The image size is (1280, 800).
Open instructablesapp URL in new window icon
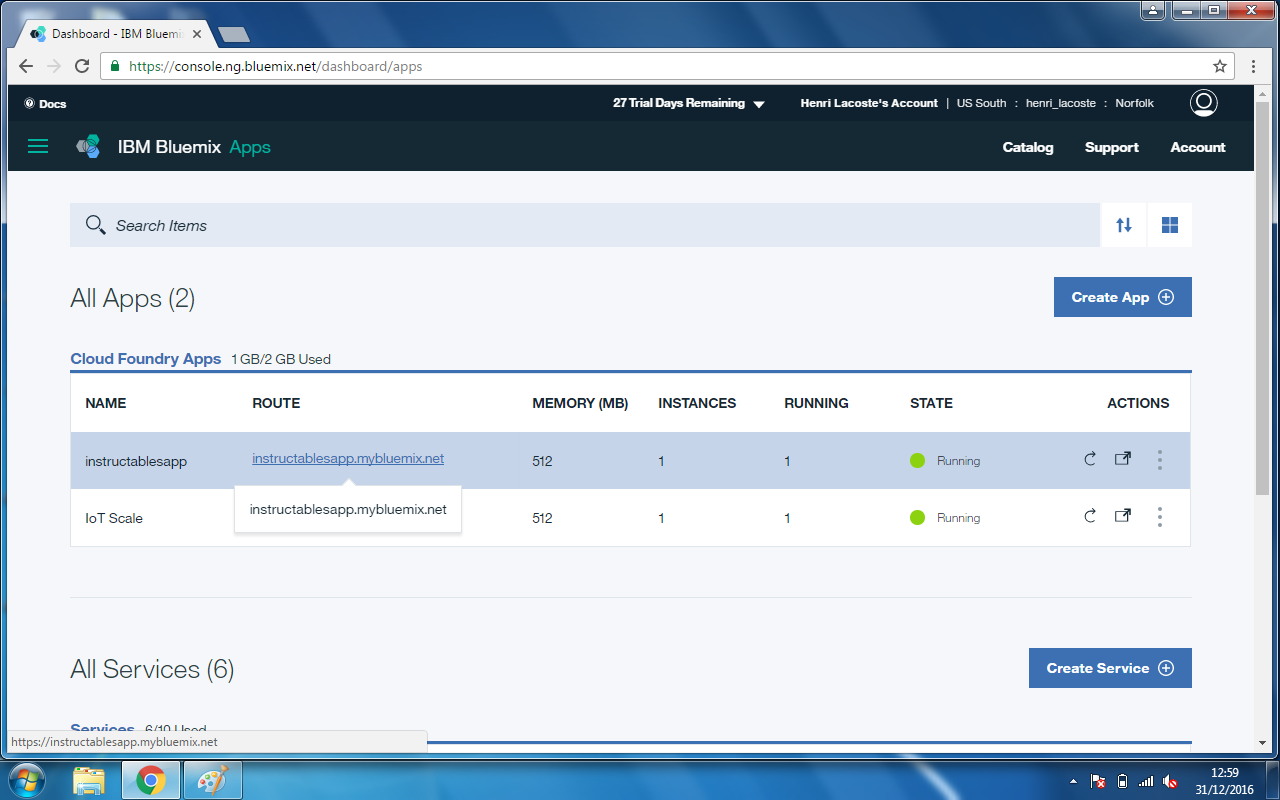coord(1123,459)
